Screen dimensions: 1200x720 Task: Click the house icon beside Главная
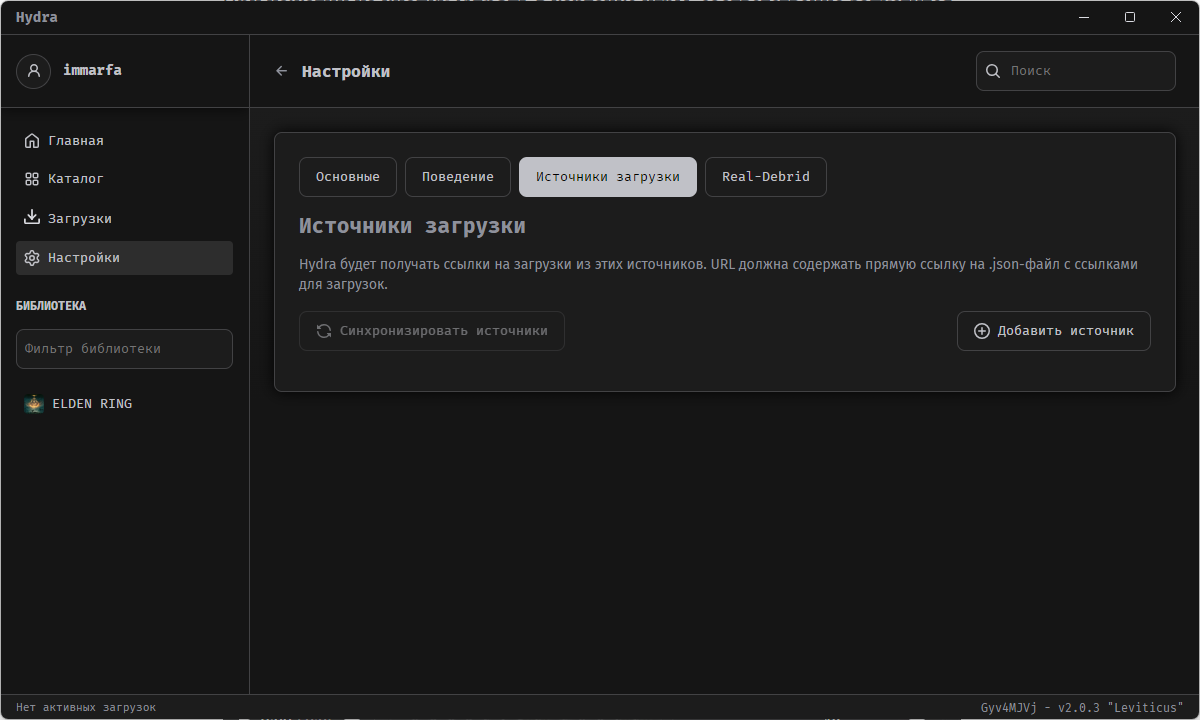(x=32, y=141)
